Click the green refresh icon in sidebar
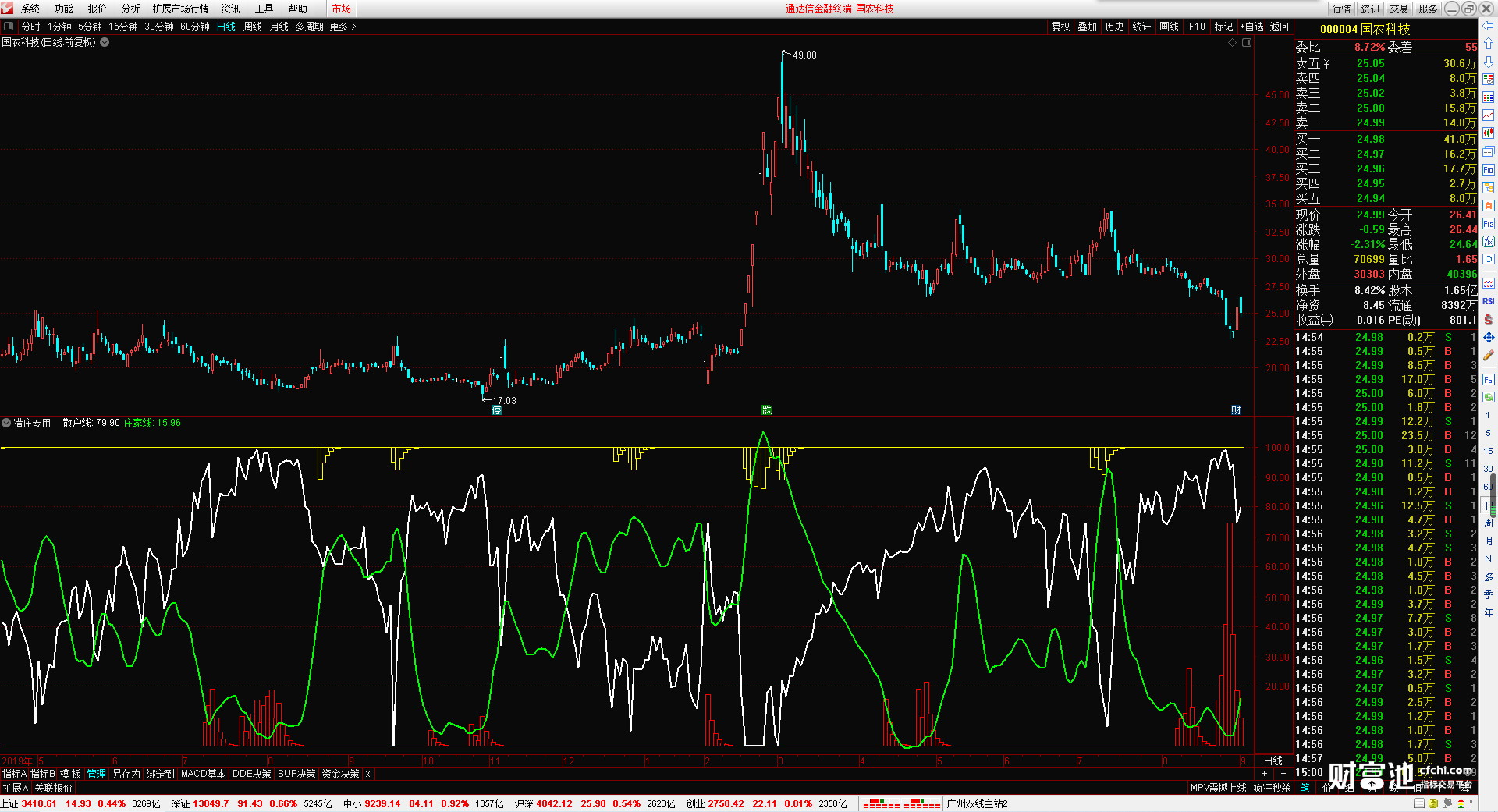 (1489, 397)
